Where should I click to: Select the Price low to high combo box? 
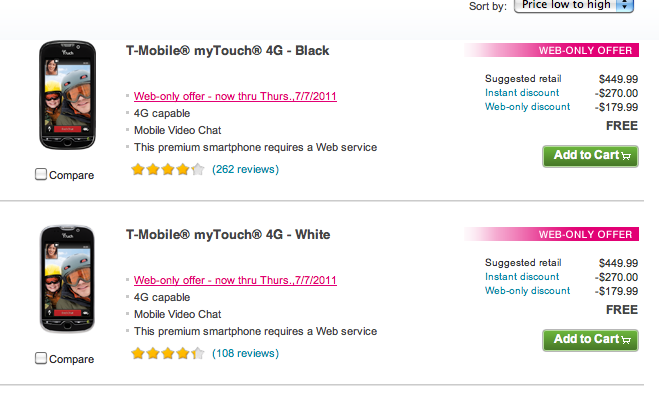(x=574, y=5)
